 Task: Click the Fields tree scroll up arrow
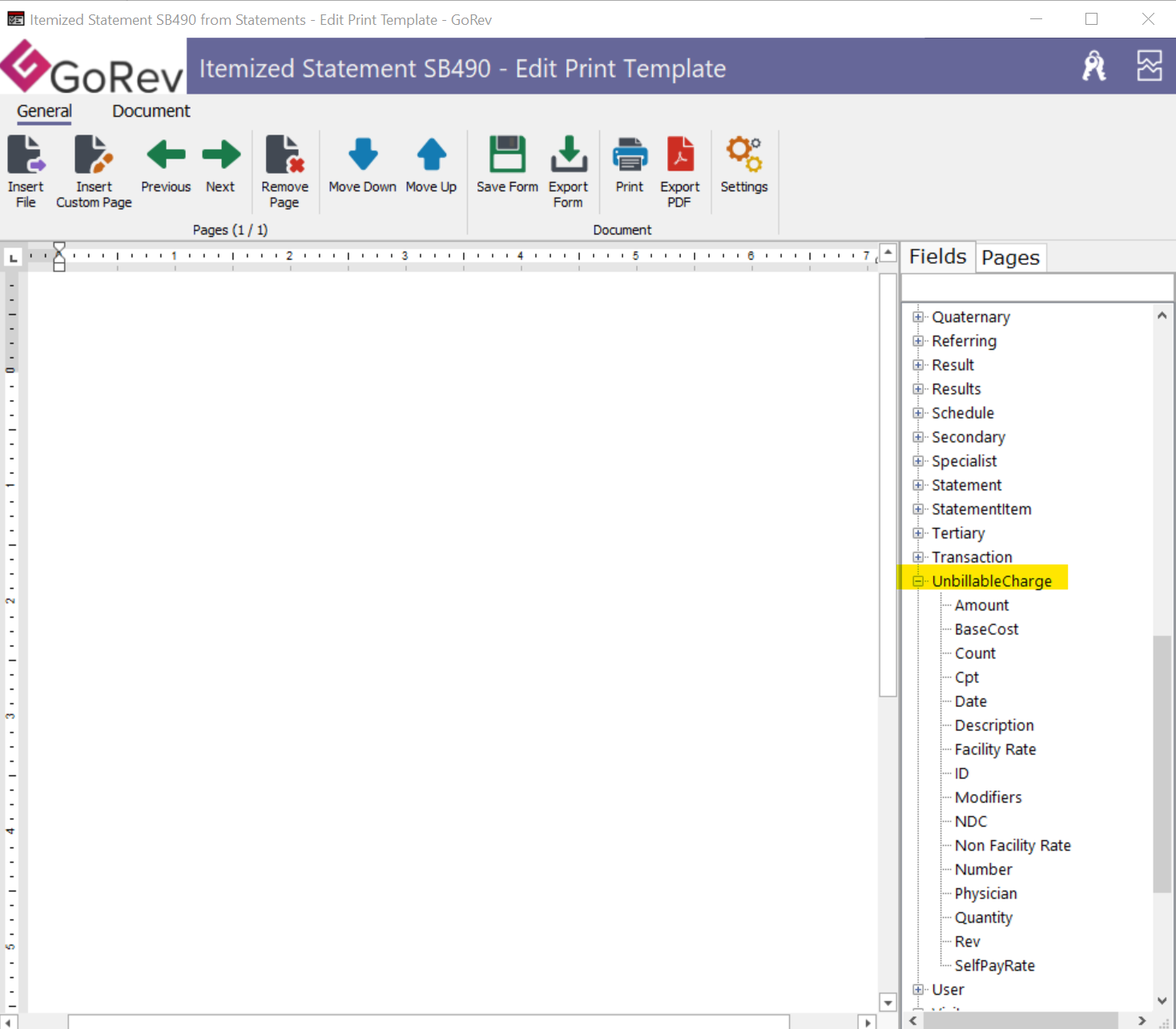point(1162,316)
